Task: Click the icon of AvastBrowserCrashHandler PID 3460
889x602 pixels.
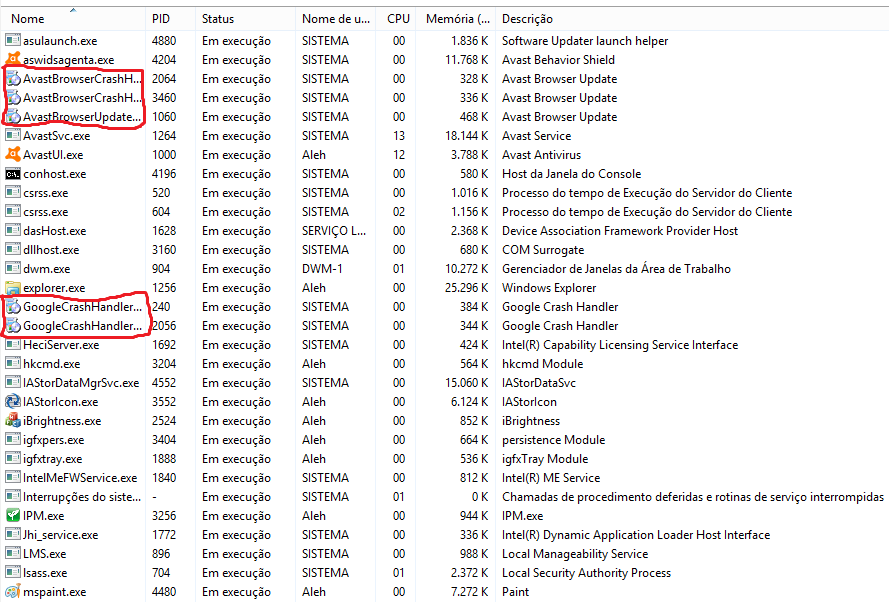Action: pos(12,97)
